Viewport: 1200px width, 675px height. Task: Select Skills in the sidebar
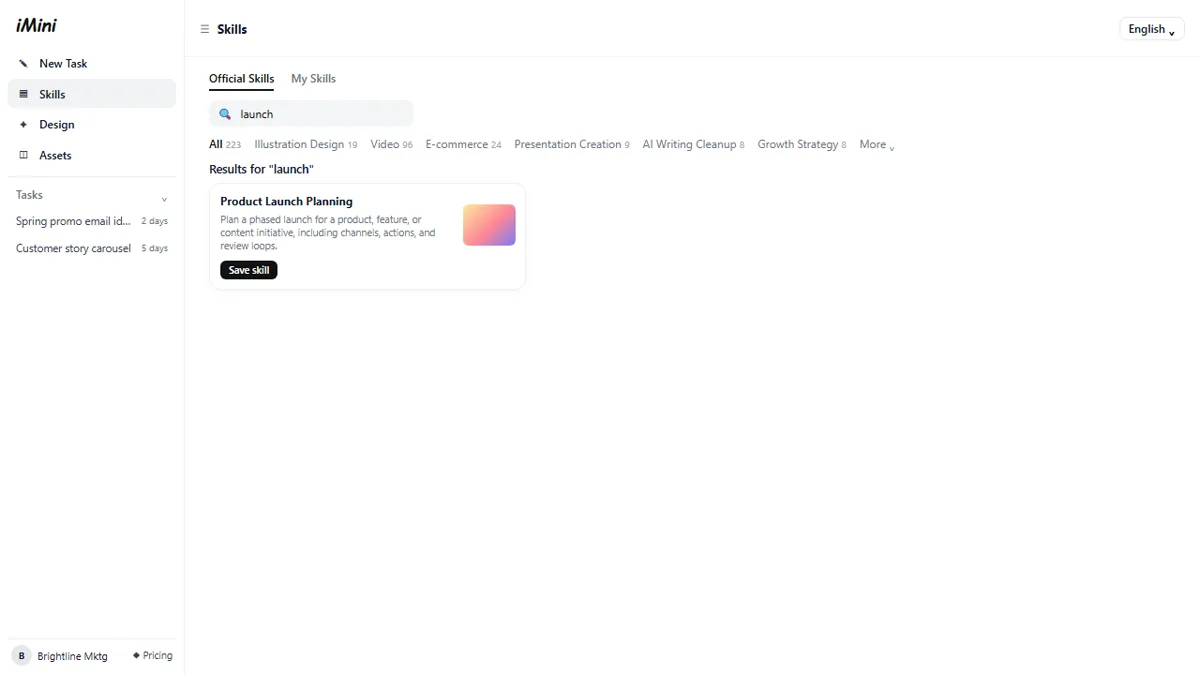92,94
